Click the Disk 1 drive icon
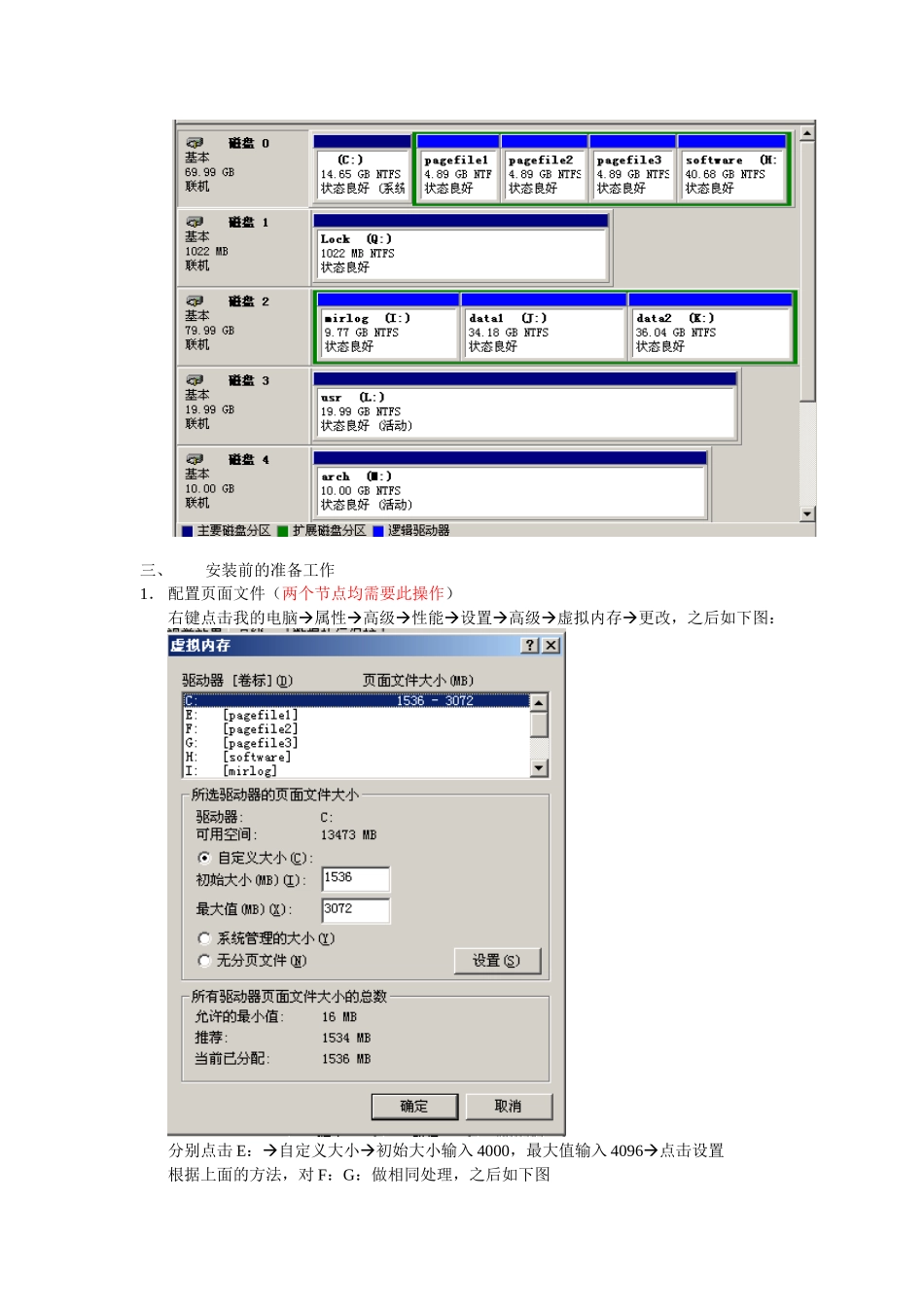This screenshot has height=1307, width=924. 195,222
